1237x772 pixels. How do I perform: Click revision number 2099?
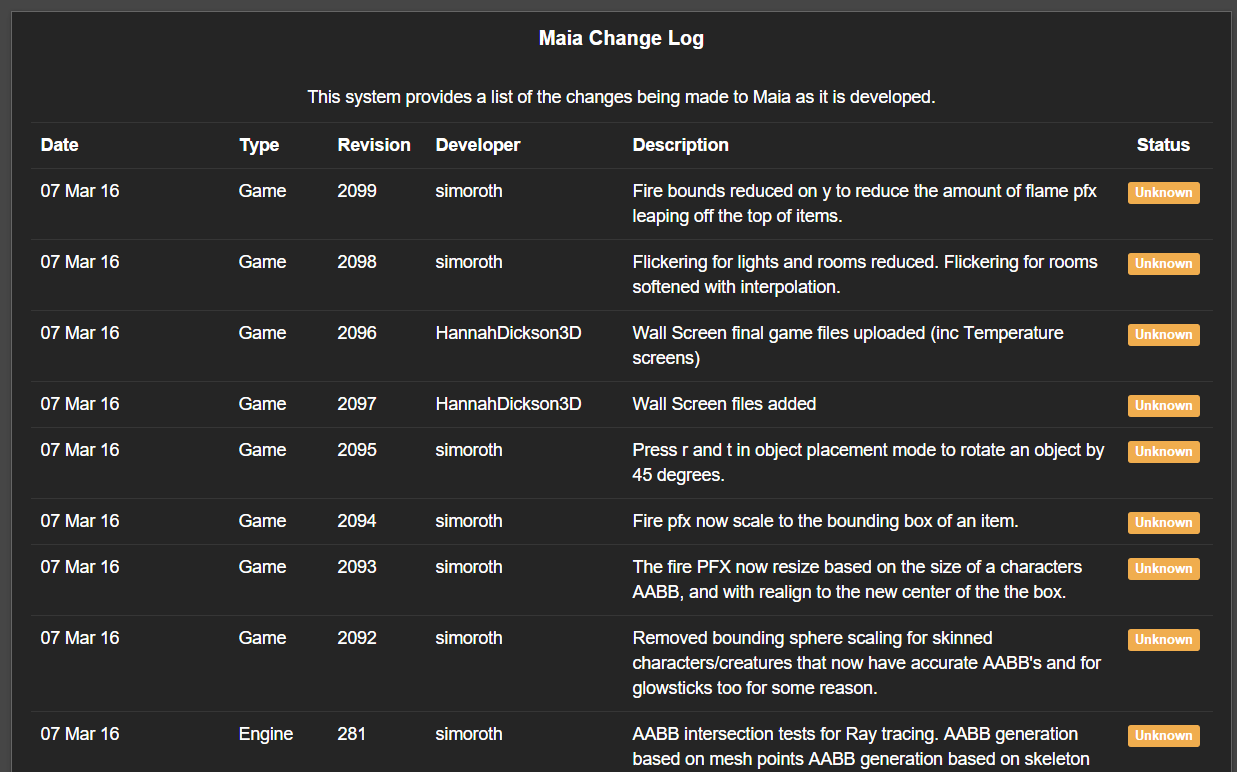tap(357, 191)
